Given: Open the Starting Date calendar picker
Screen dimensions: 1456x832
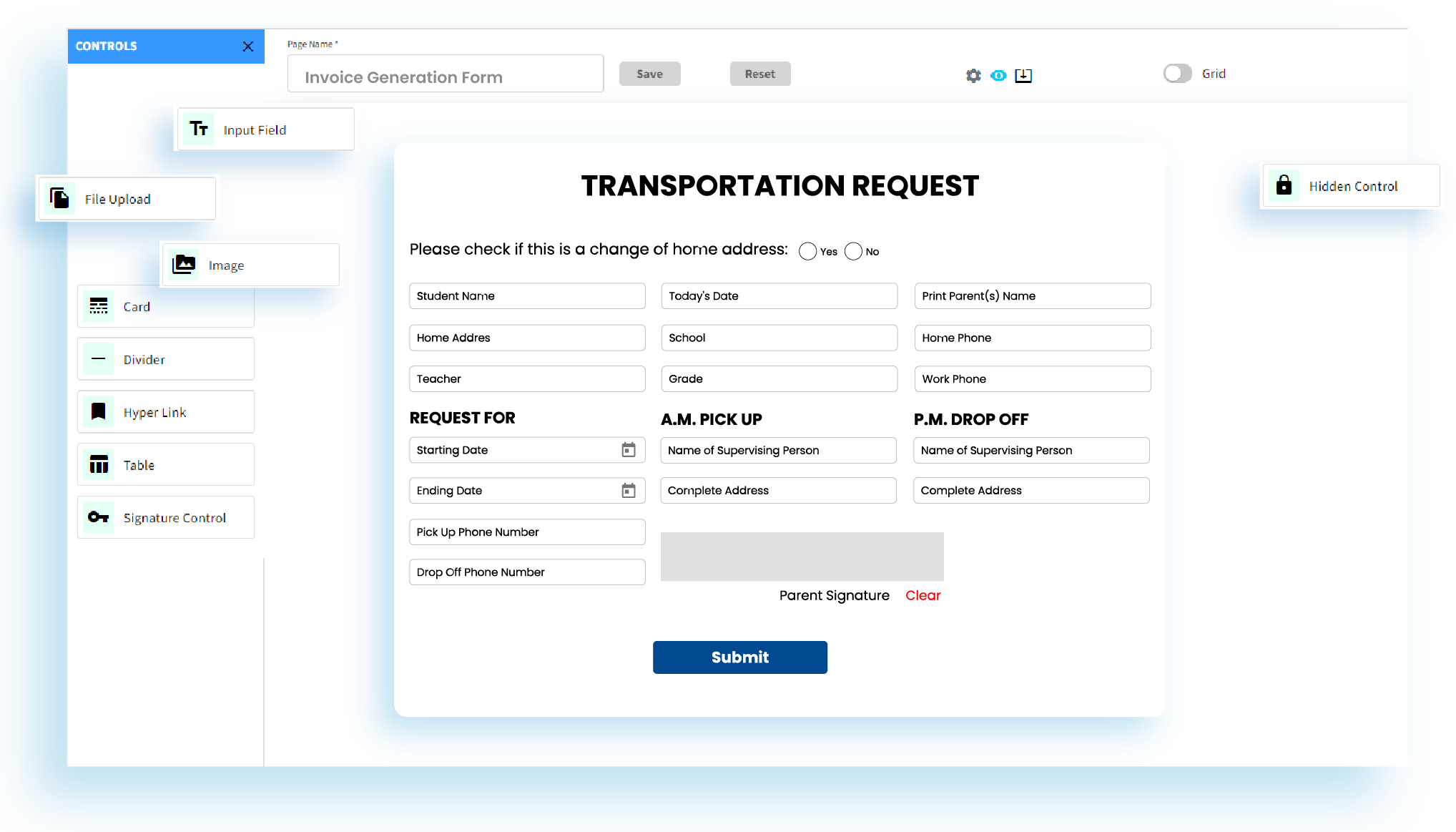Looking at the screenshot, I should 629,450.
